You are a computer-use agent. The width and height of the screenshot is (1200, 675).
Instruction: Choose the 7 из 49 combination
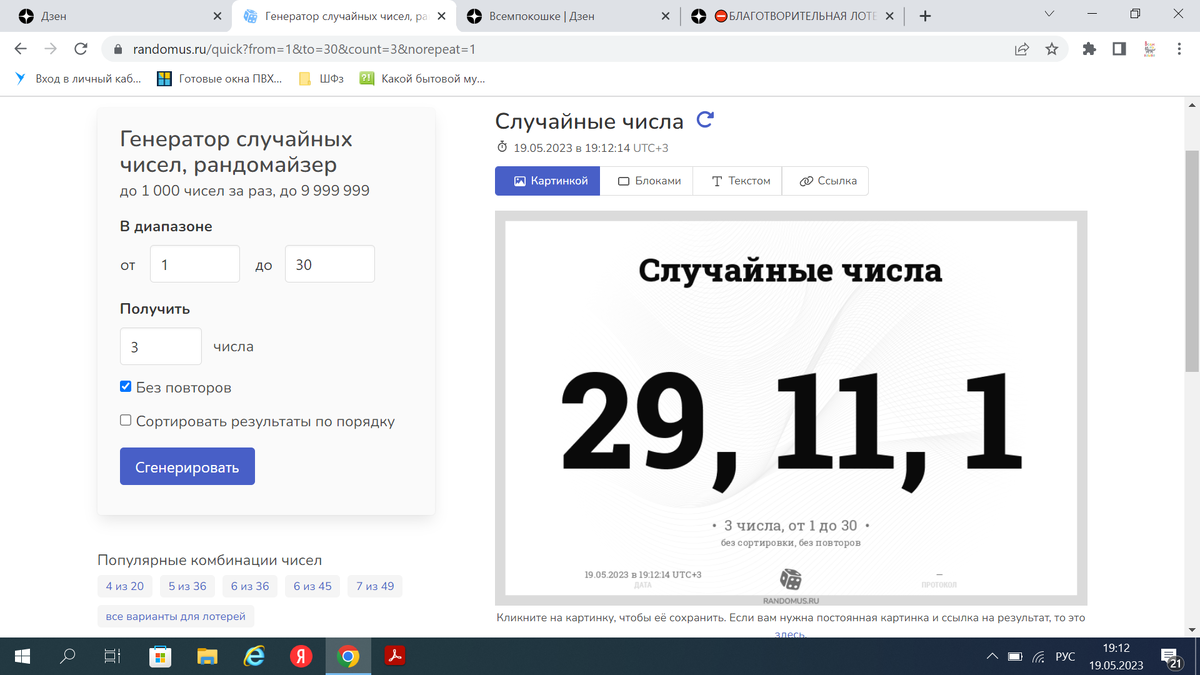375,587
